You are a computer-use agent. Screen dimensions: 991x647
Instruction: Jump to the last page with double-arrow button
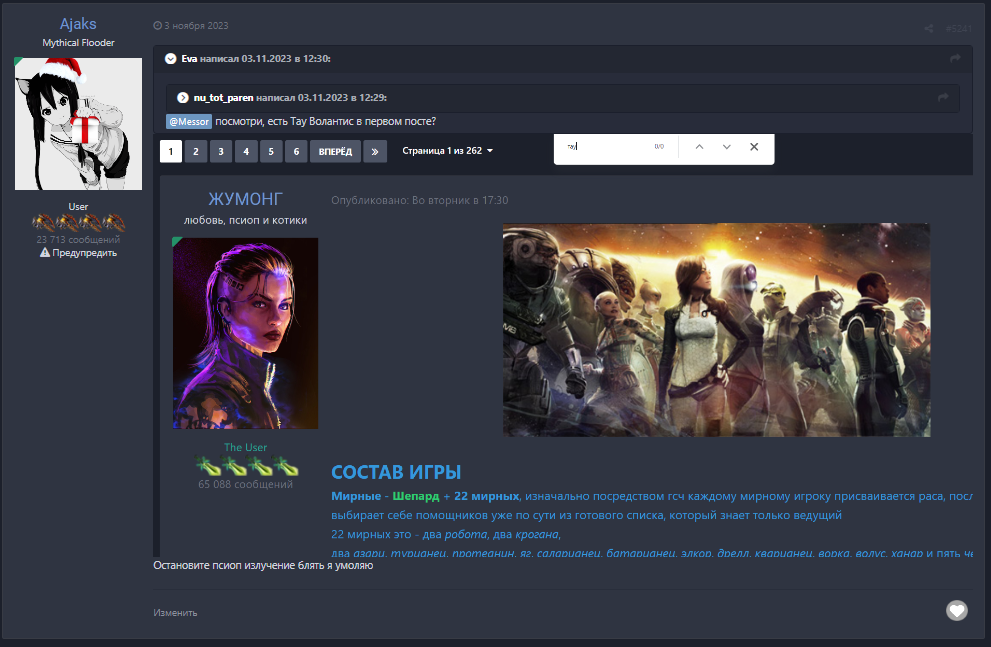point(375,151)
